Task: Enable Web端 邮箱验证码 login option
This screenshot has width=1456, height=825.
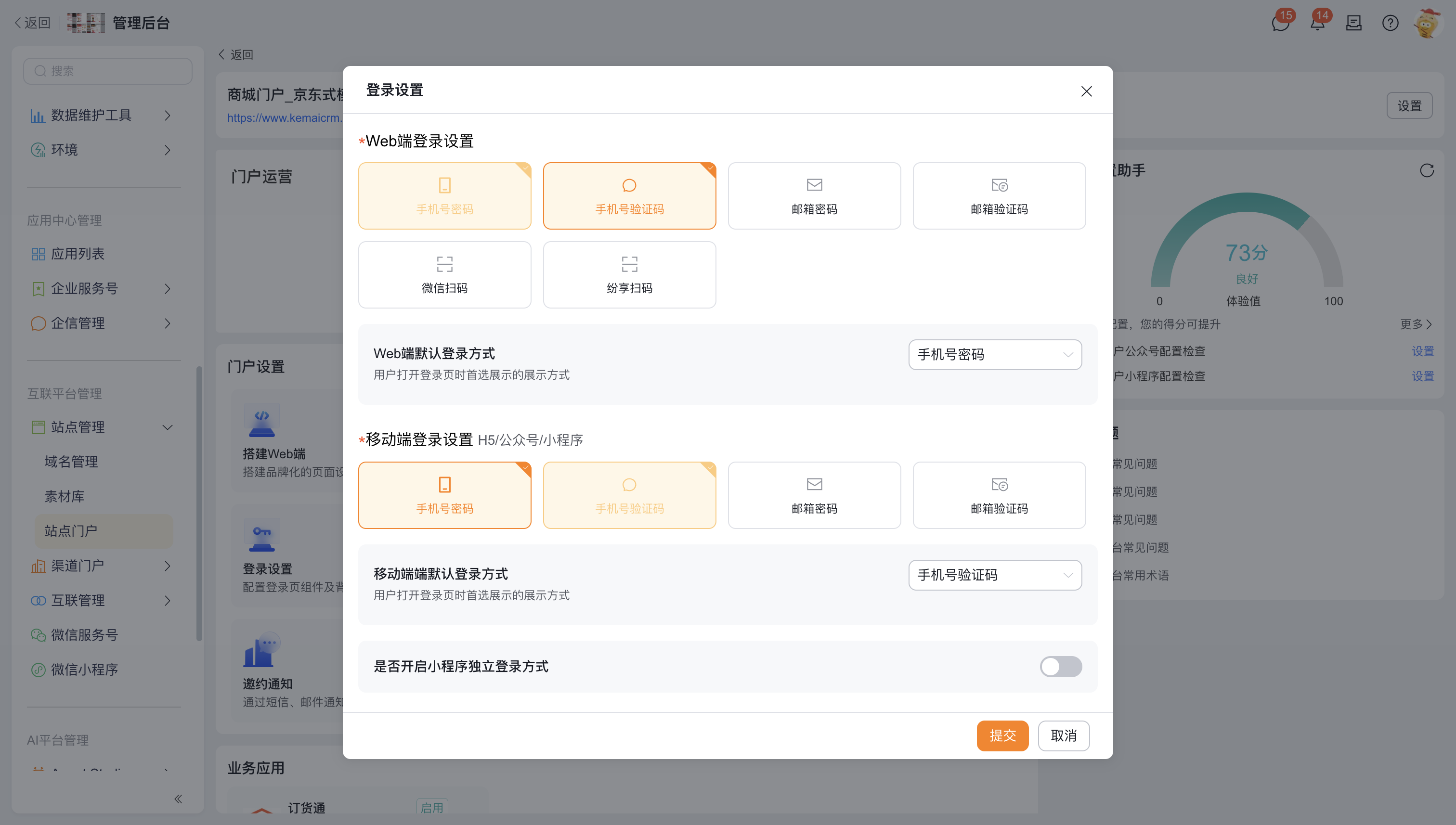Action: (999, 196)
